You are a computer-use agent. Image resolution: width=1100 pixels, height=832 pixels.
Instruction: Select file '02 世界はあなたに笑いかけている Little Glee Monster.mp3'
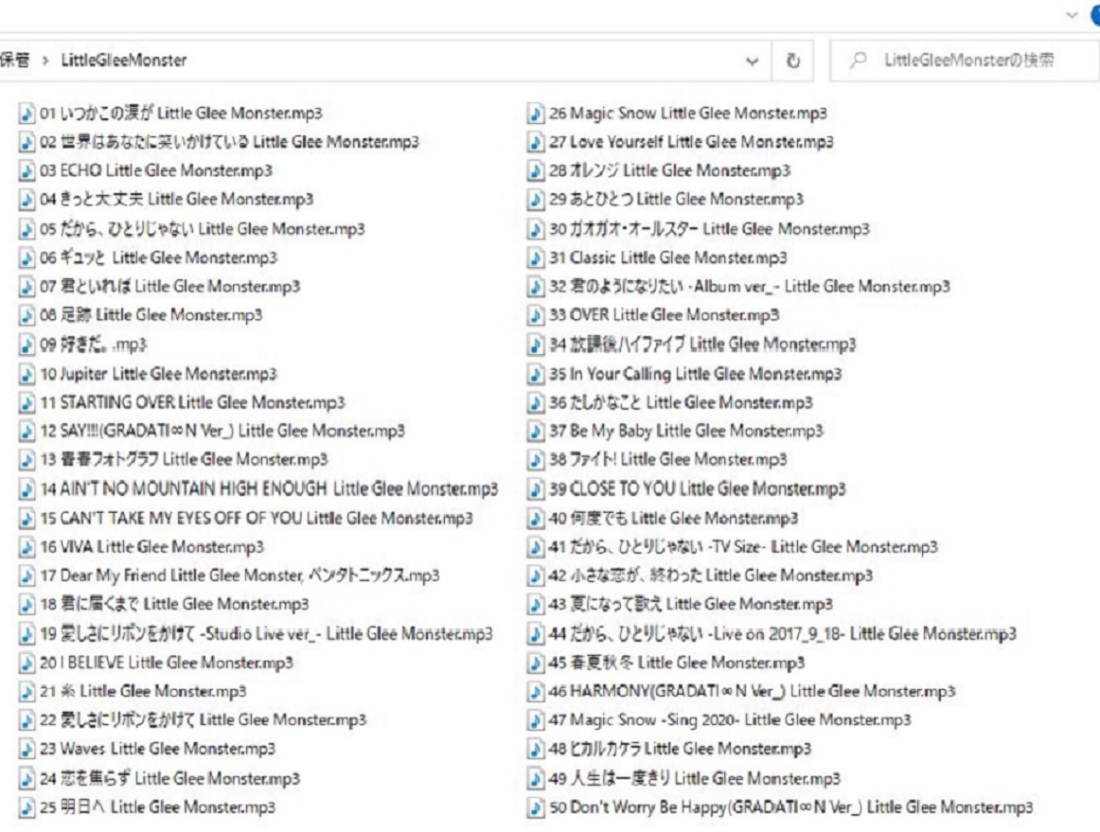[219, 142]
